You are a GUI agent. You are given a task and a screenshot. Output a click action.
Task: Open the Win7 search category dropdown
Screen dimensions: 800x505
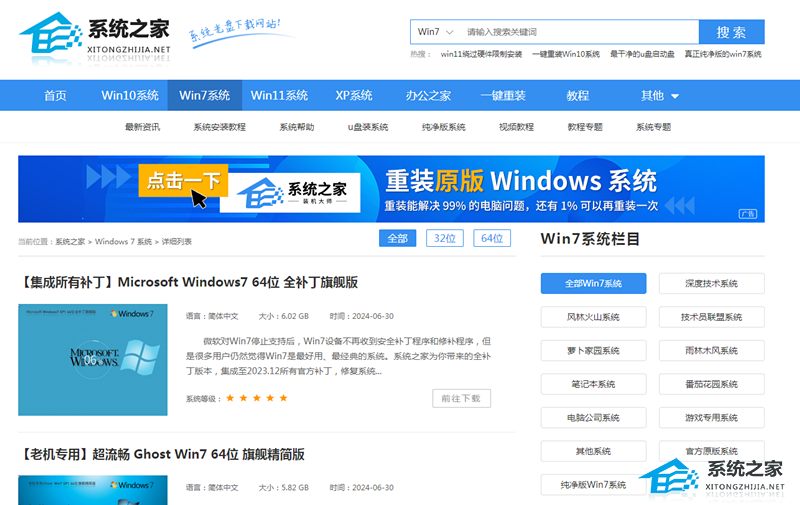435,32
